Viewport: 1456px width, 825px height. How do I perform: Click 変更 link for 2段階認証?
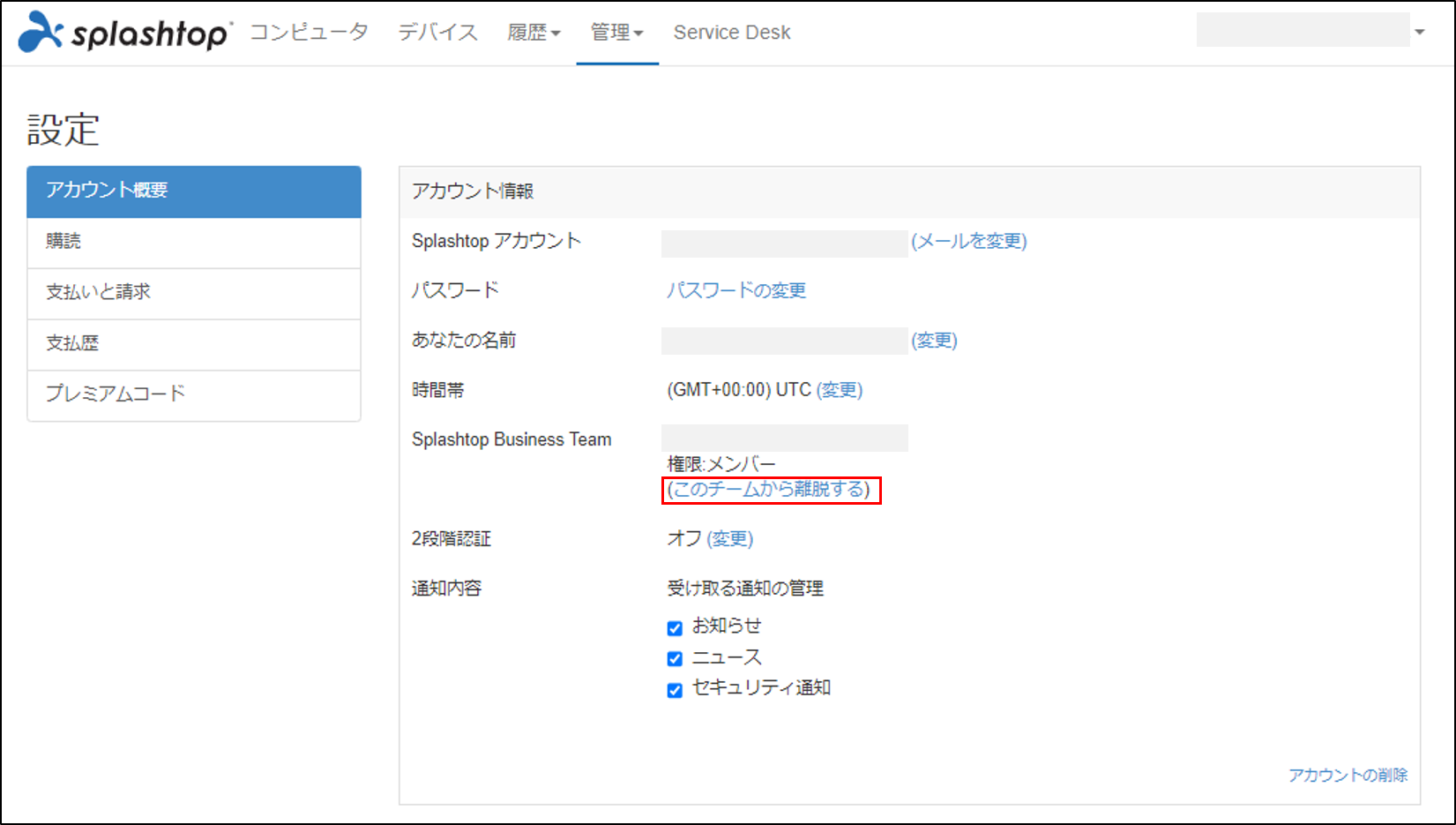point(730,538)
